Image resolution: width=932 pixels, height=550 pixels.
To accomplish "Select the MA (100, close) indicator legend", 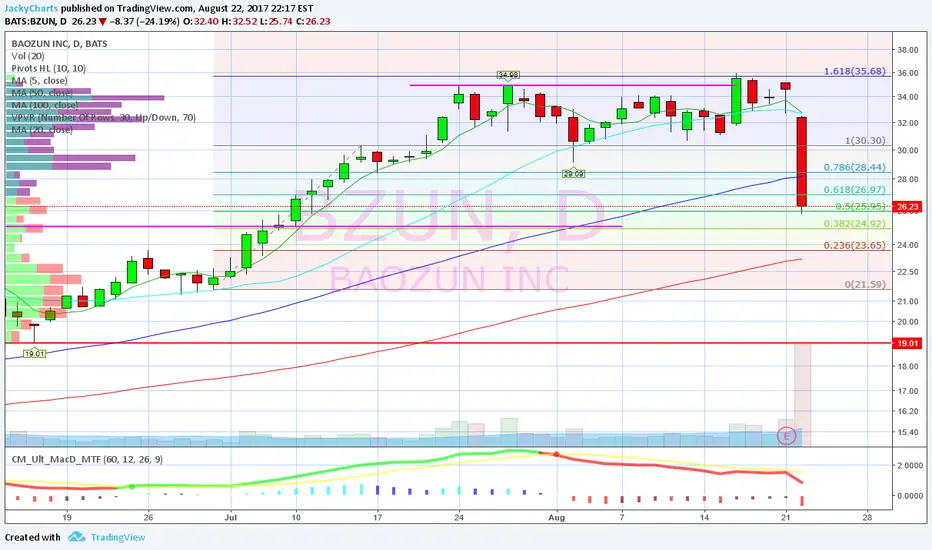I will pyautogui.click(x=45, y=105).
